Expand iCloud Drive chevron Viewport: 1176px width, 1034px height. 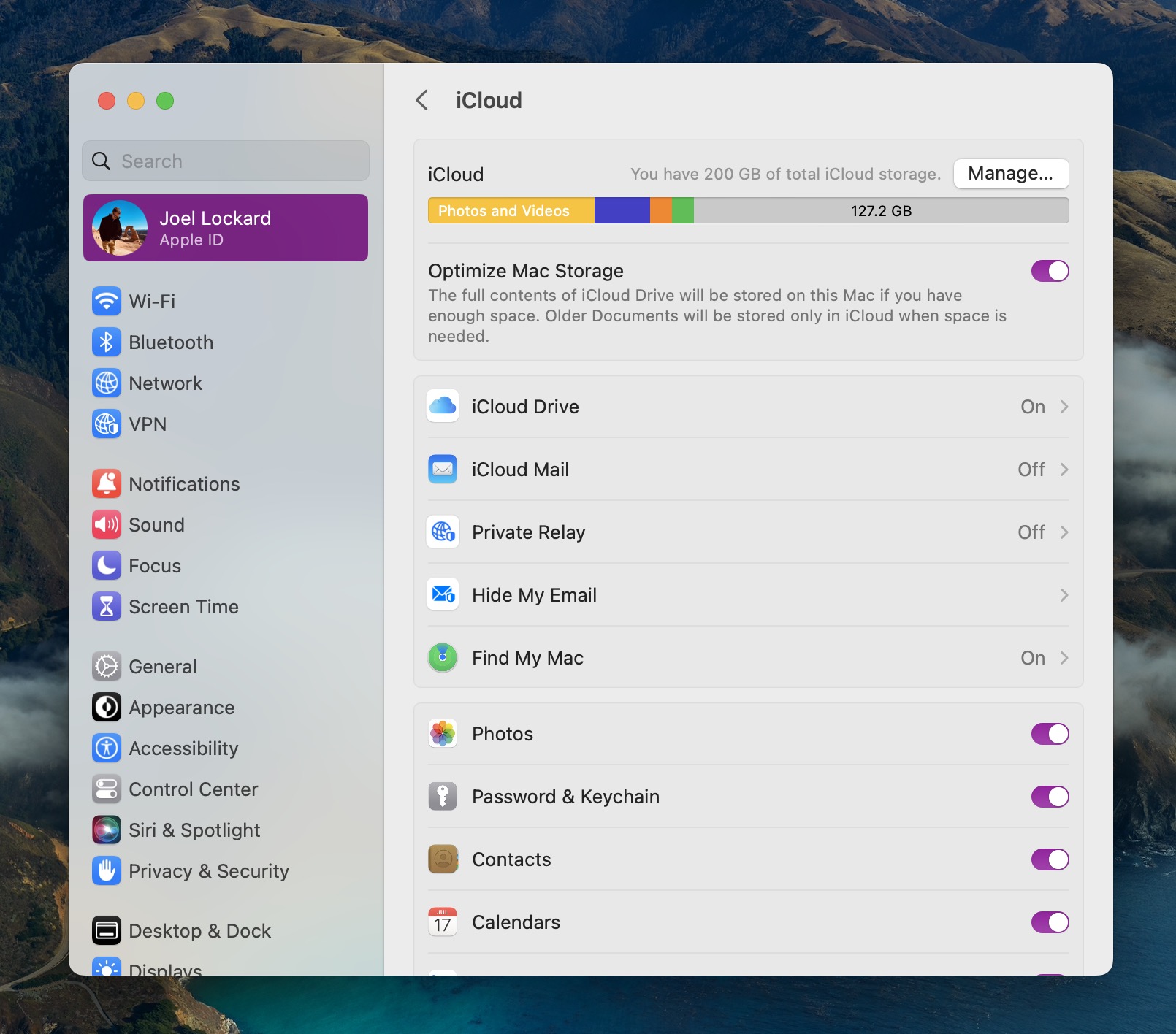pos(1064,407)
